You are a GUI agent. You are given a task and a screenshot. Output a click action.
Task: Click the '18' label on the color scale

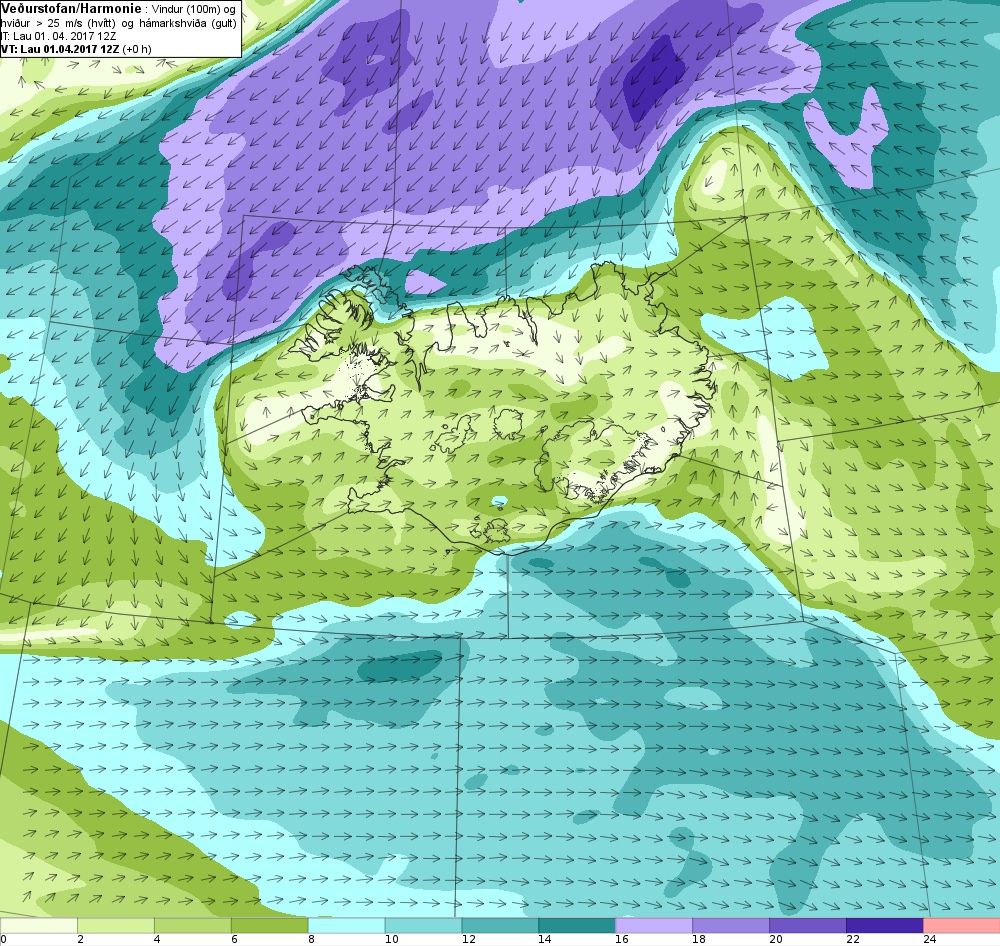[x=699, y=939]
